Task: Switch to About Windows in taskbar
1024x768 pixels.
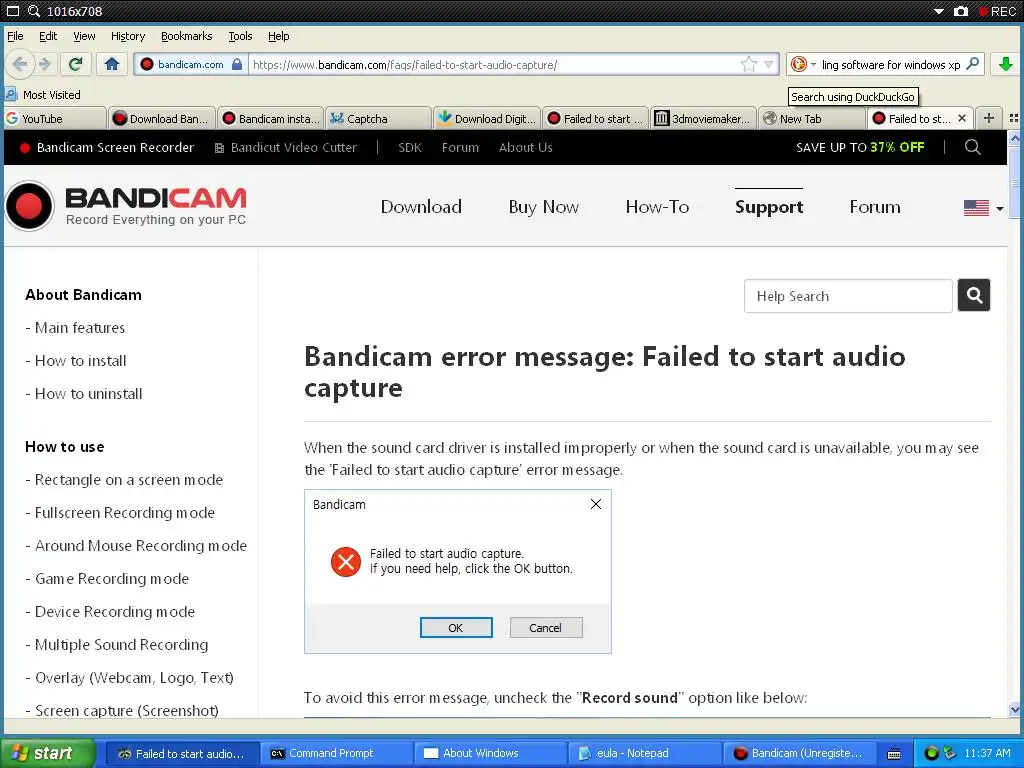Action: click(491, 753)
